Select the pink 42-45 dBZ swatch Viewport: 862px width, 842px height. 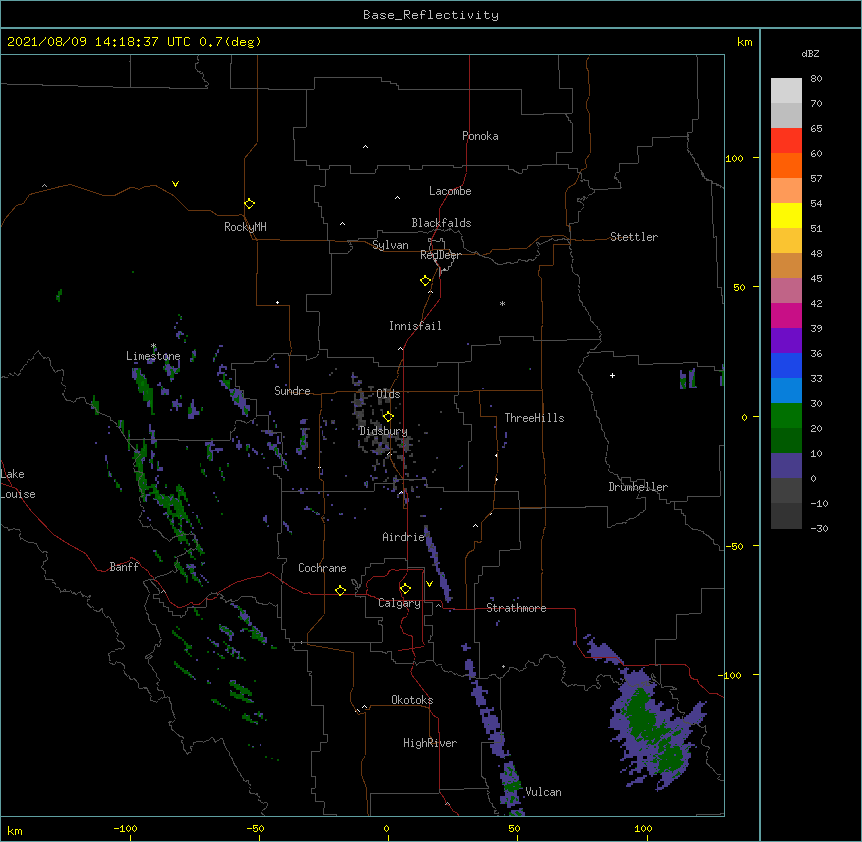click(786, 291)
